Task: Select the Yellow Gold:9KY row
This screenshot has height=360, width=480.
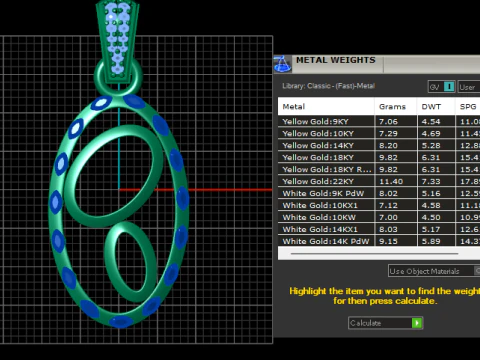Action: click(379, 121)
